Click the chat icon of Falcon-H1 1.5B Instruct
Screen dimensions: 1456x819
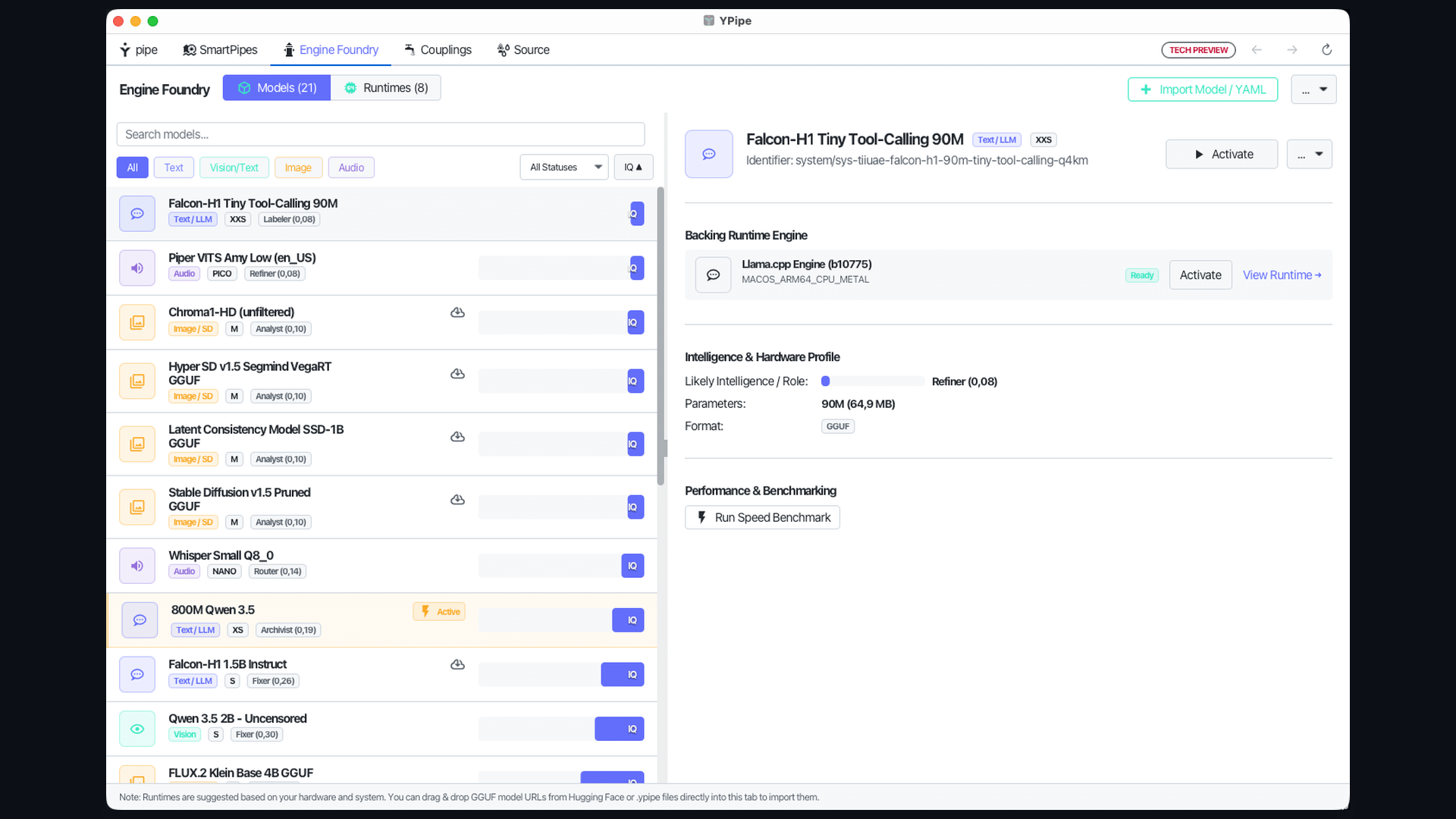[137, 674]
